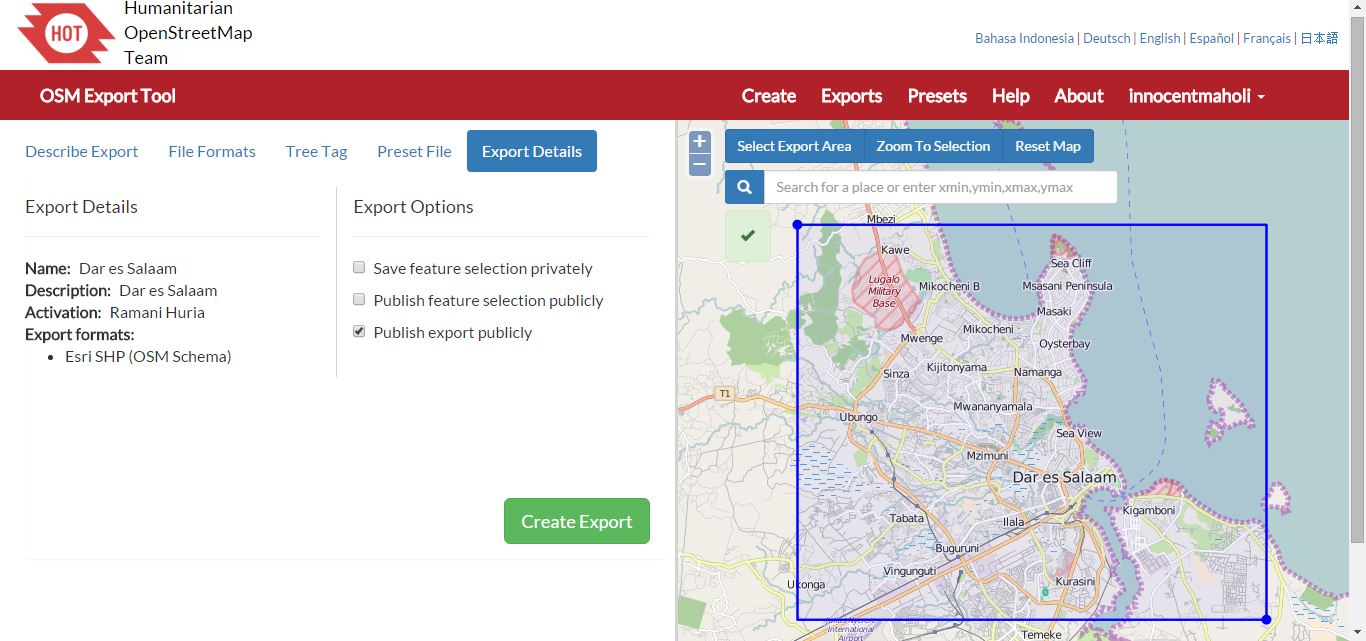Go to the Tree Tag tab
Image resolution: width=1366 pixels, height=641 pixels.
[x=316, y=151]
